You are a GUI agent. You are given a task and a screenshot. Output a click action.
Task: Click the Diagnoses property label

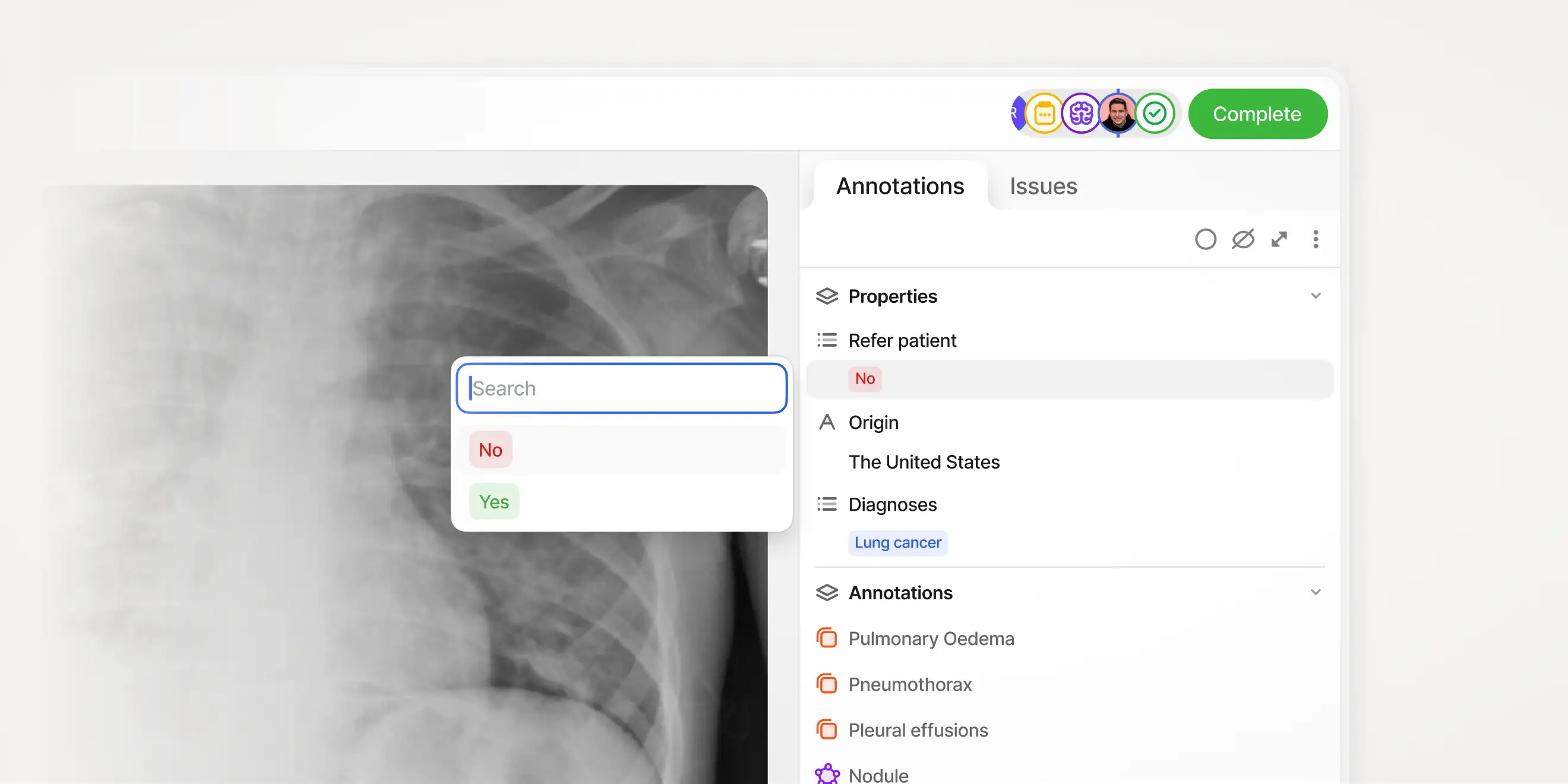point(892,505)
